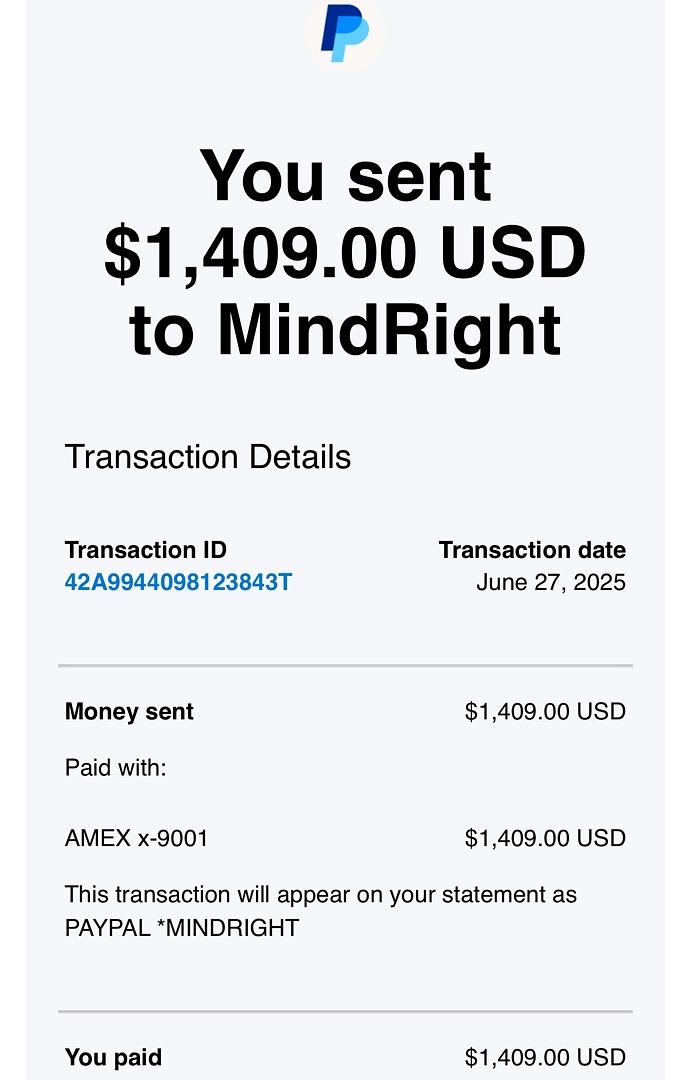The height and width of the screenshot is (1080, 691).
Task: Click the Money sent label
Action: [x=129, y=712]
